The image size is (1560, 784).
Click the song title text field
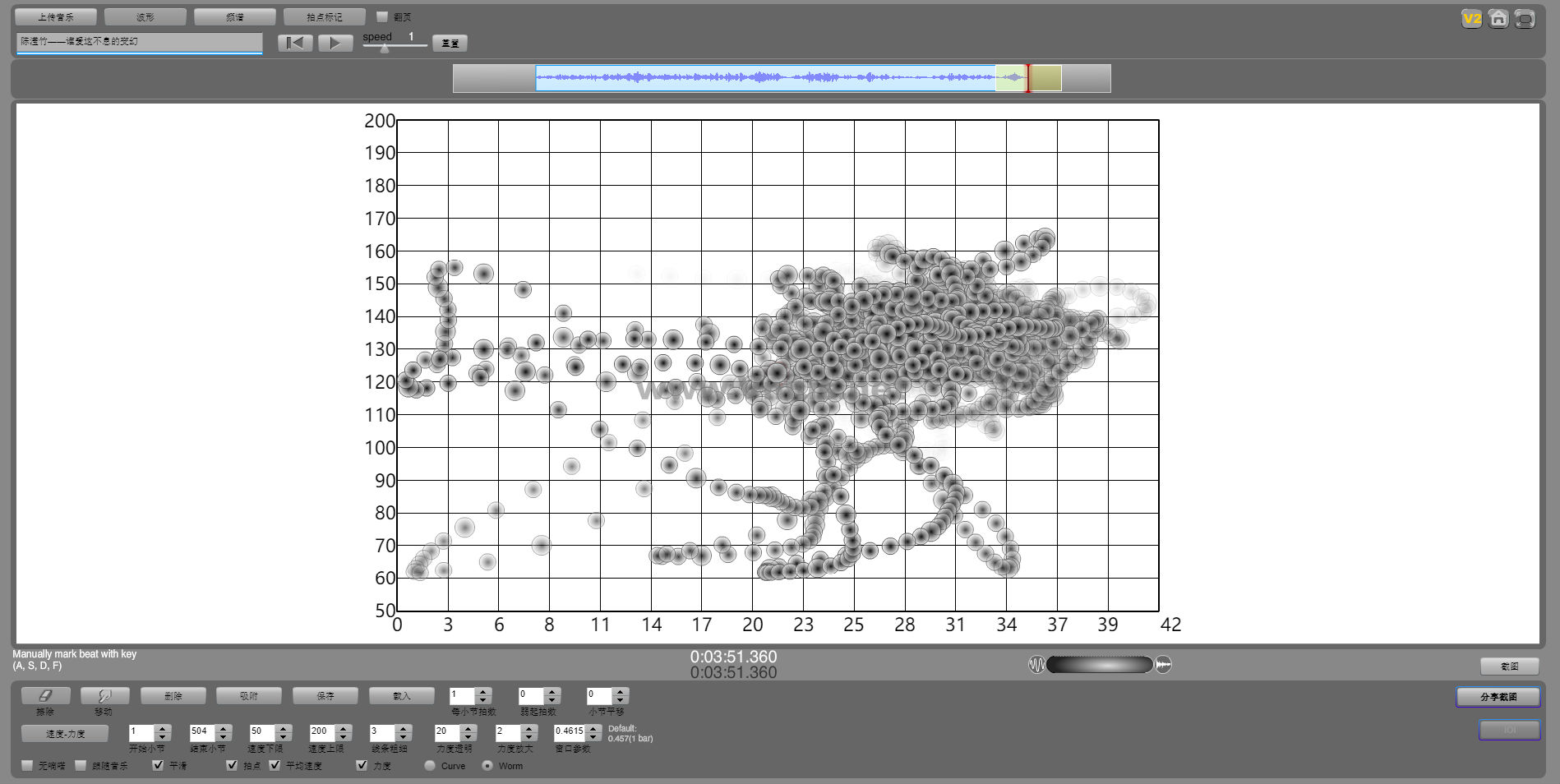139,42
